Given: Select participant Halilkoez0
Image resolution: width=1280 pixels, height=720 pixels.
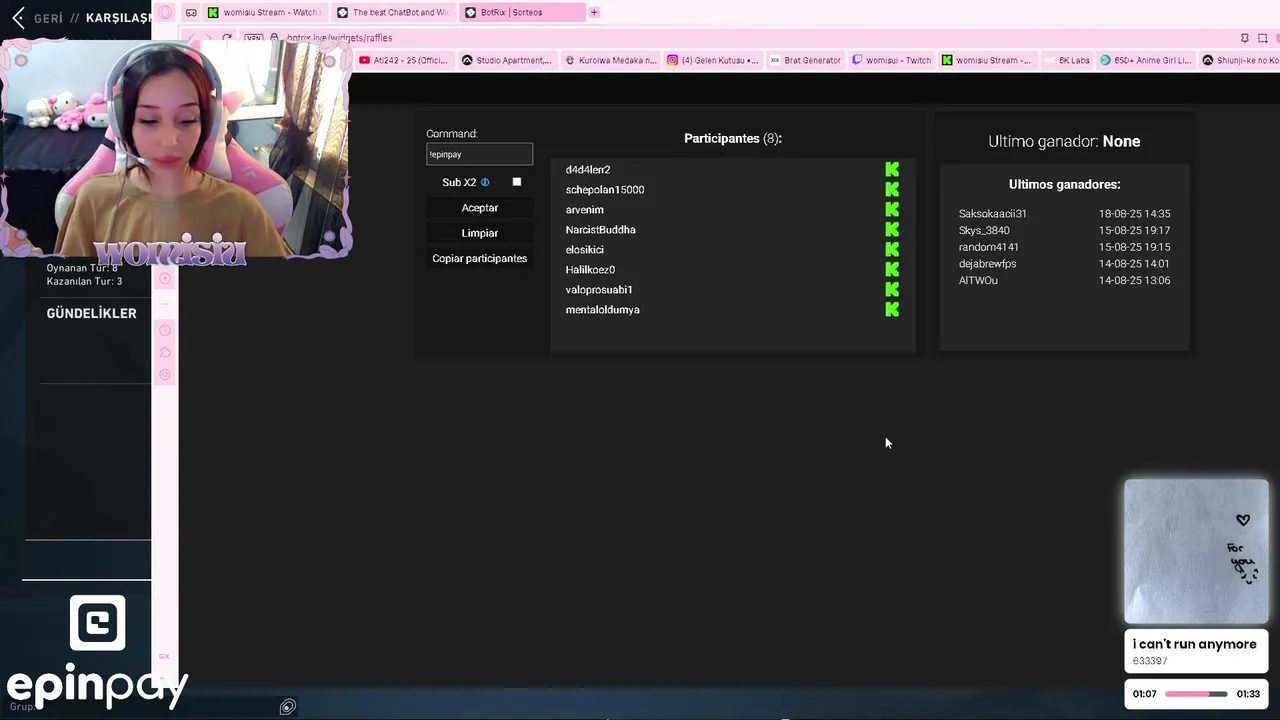Looking at the screenshot, I should (590, 269).
